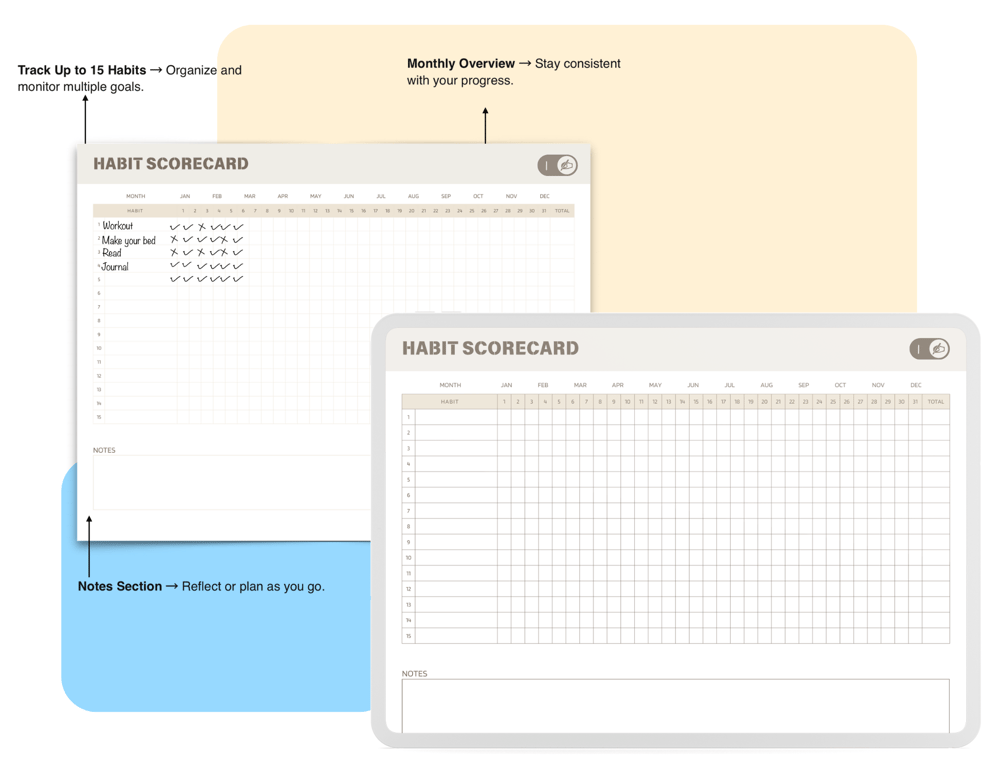Screen dimensions: 994x768
Task: Click the Make your bed habit name
Action: (x=129, y=240)
